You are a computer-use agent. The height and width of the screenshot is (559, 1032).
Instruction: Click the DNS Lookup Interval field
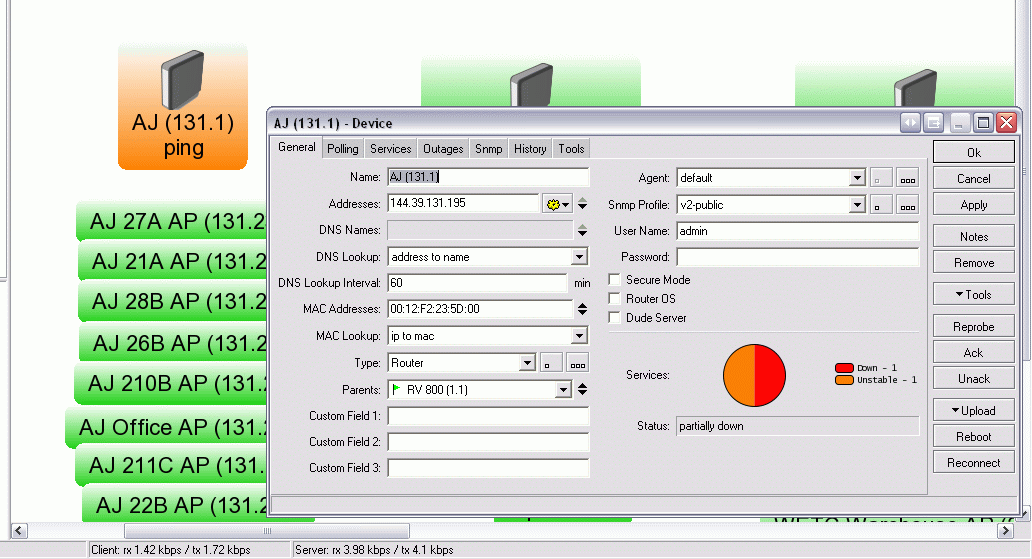(477, 283)
